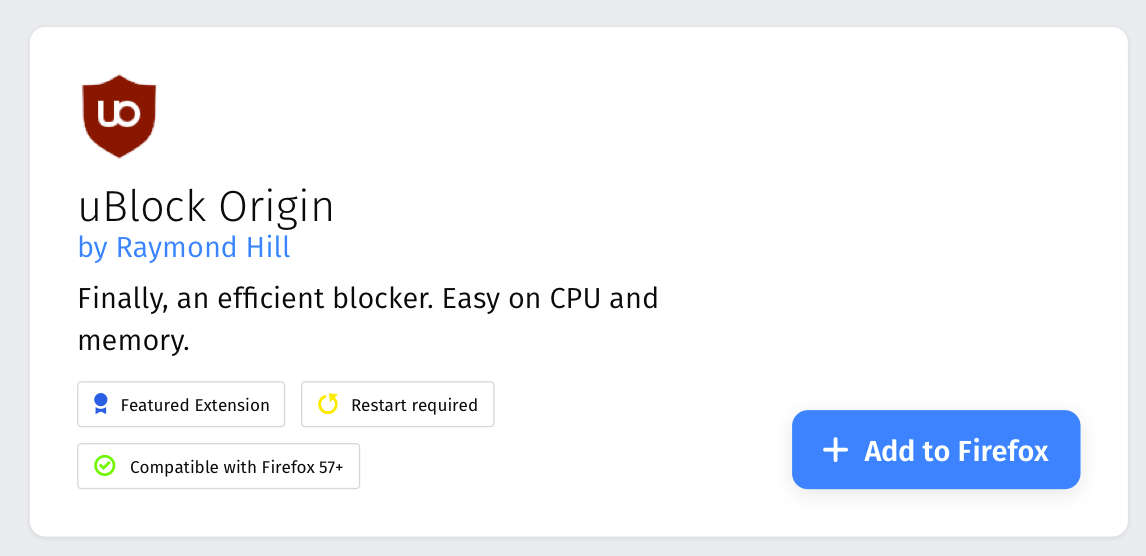
Task: Click the white 'uo' letters inside shield
Action: pyautogui.click(x=118, y=113)
